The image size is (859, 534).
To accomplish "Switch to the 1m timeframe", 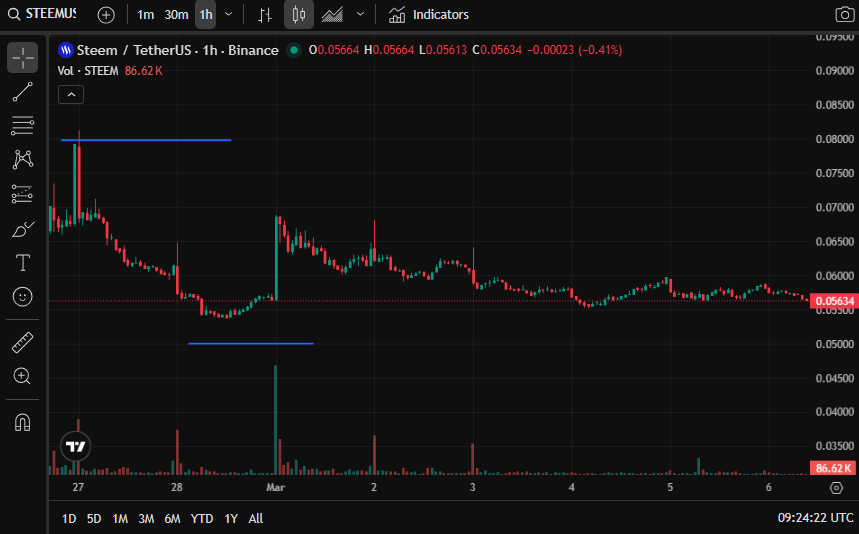I will [145, 15].
